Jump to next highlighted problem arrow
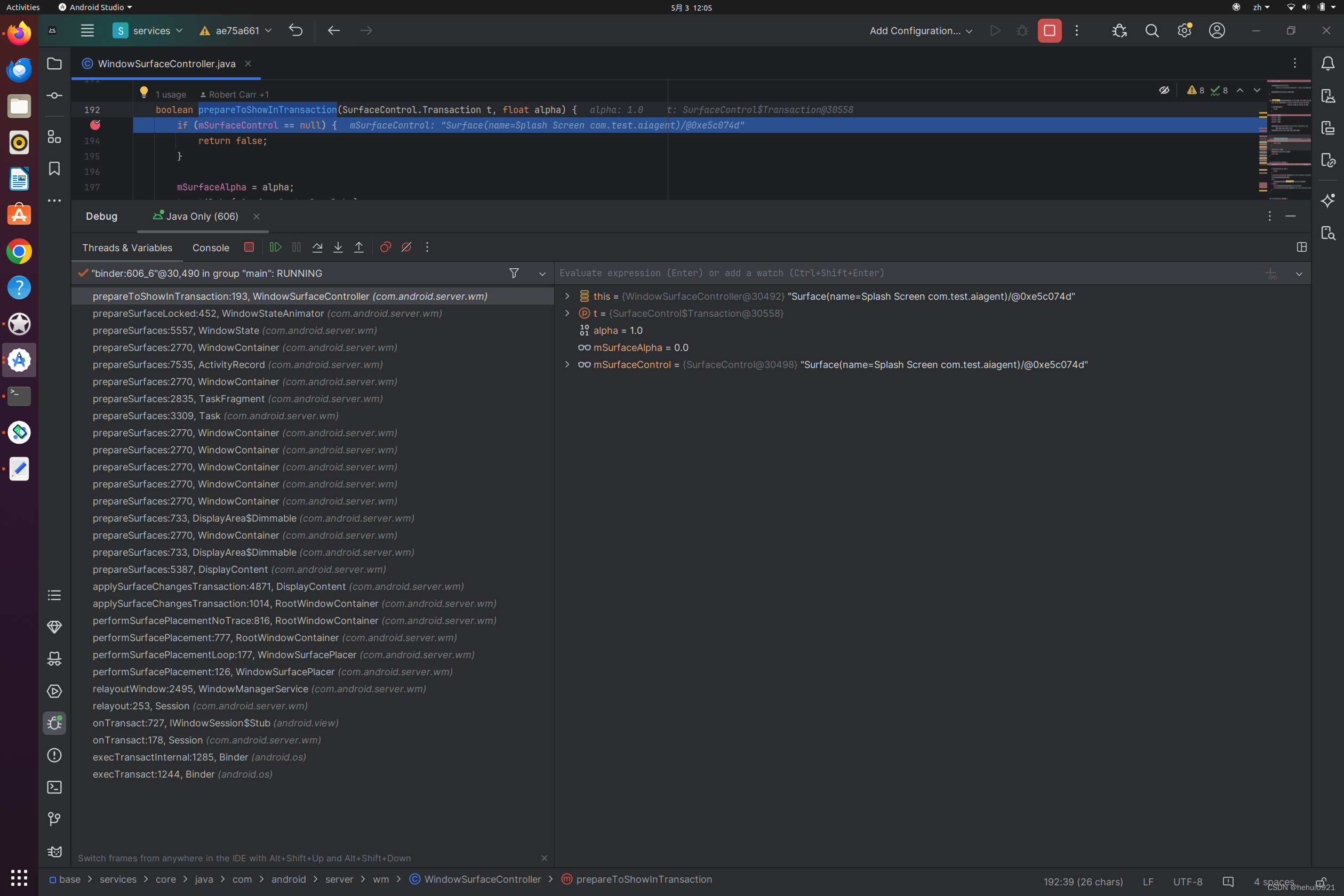This screenshot has height=896, width=1344. click(1257, 90)
